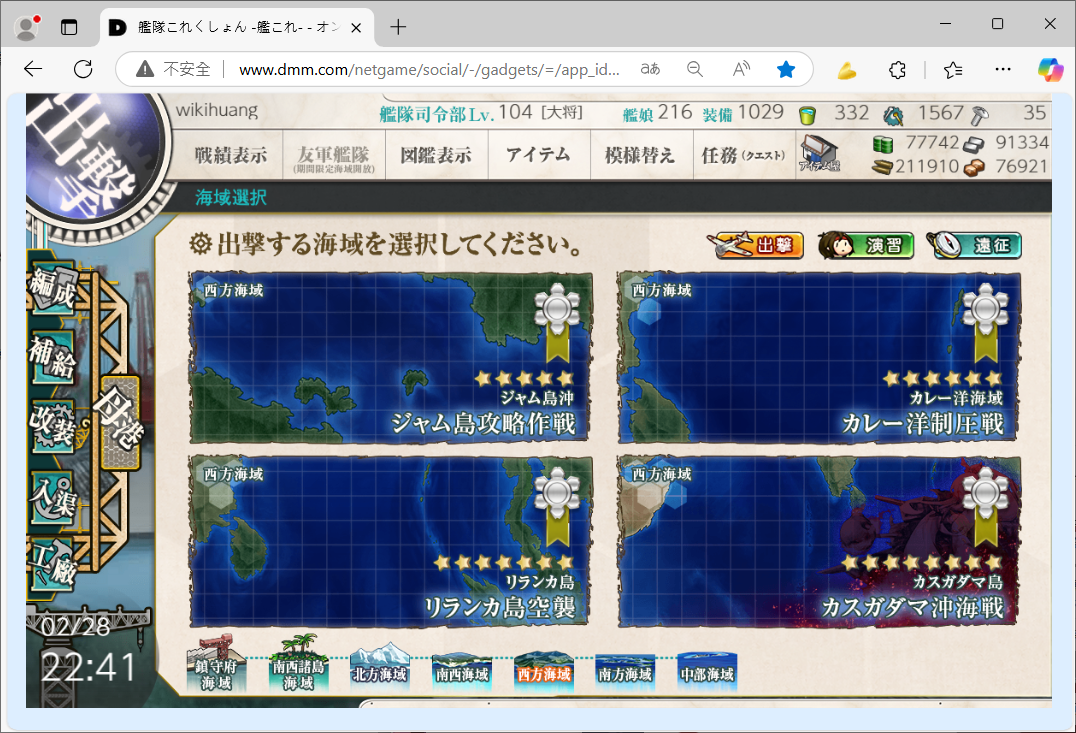Click the development material gear icon
Screen dimensions: 1076x733
[x=893, y=115]
